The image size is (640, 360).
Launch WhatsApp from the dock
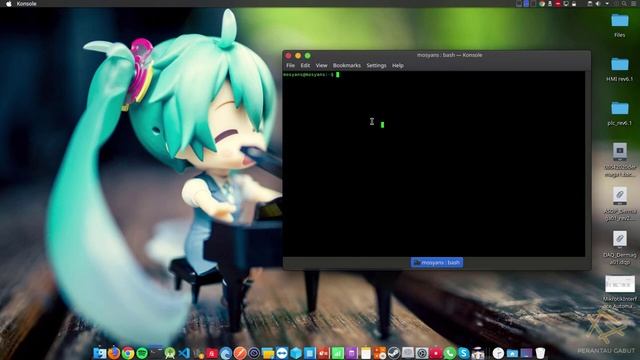449,353
